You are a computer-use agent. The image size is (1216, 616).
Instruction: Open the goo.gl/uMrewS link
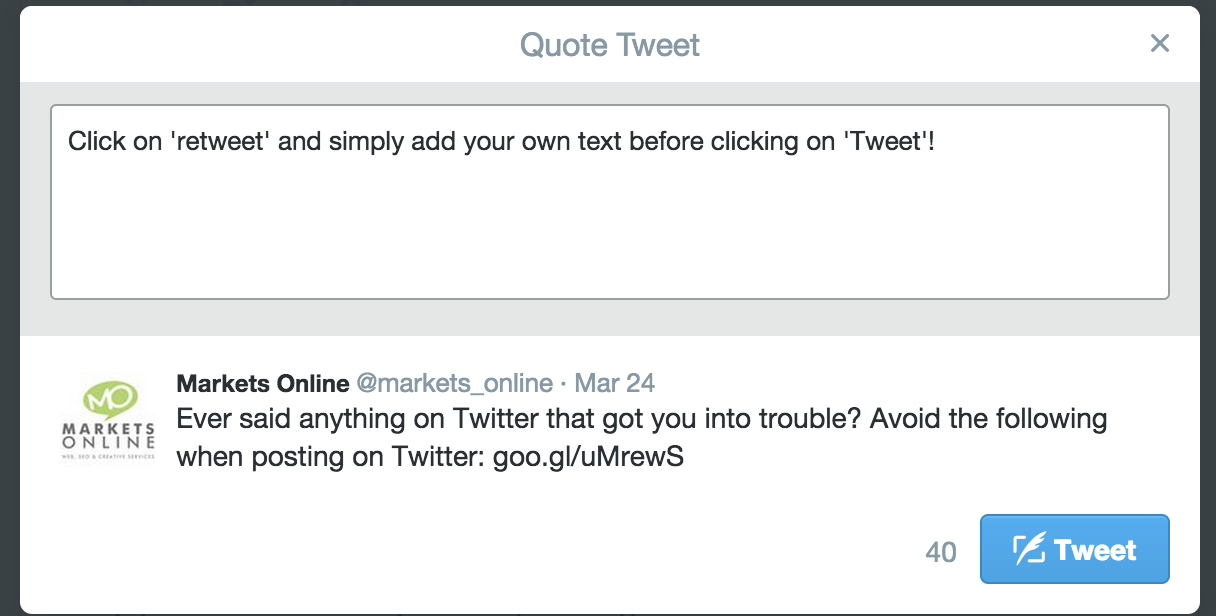588,457
